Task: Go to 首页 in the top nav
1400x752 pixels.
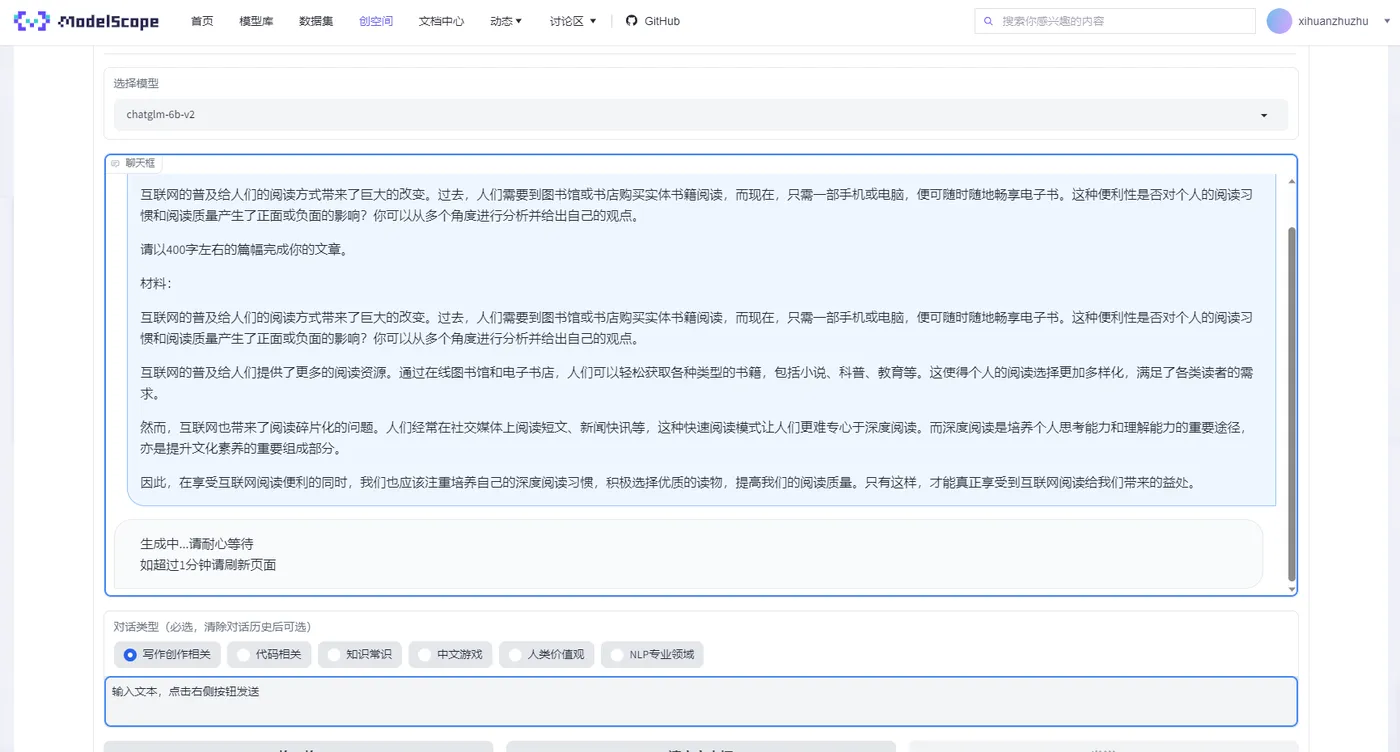Action: tap(202, 21)
